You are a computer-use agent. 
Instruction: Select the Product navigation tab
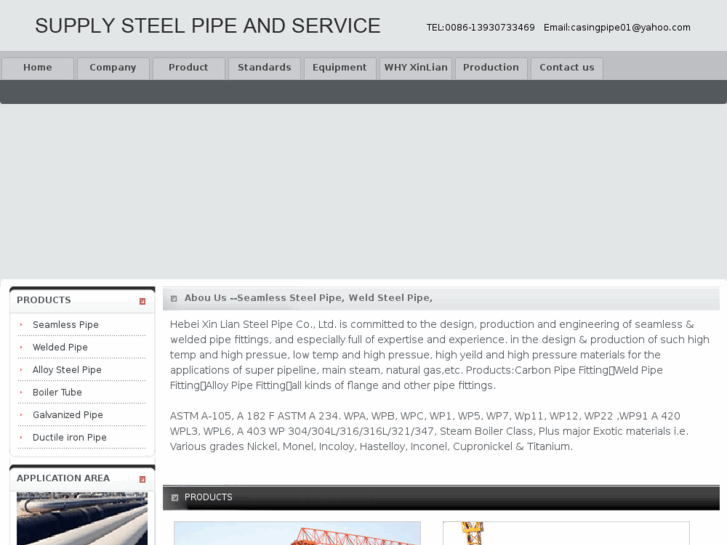coord(189,68)
